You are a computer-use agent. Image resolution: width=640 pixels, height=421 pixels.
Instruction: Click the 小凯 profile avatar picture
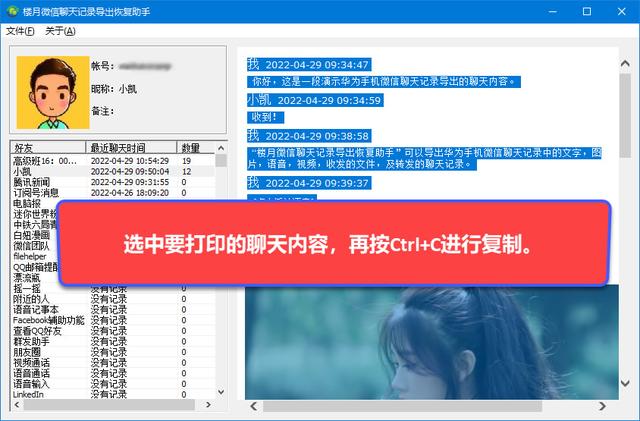coord(53,92)
